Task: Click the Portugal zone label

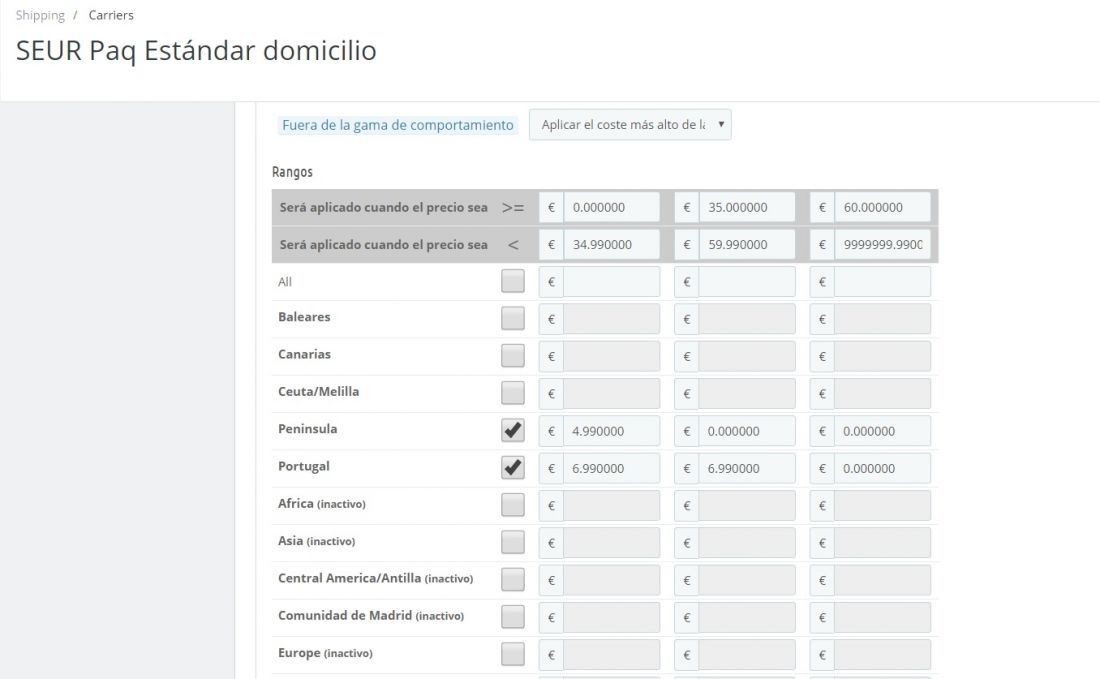Action: pyautogui.click(x=304, y=466)
